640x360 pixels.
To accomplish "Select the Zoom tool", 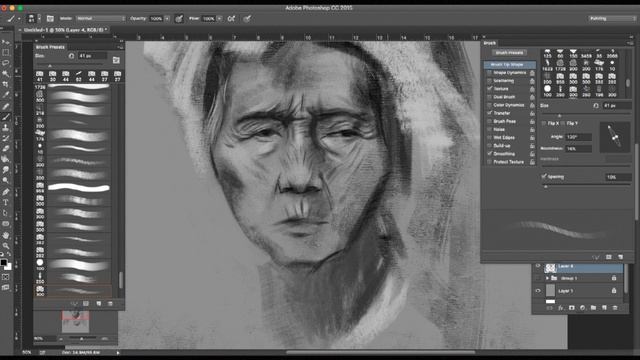I will tap(5, 246).
